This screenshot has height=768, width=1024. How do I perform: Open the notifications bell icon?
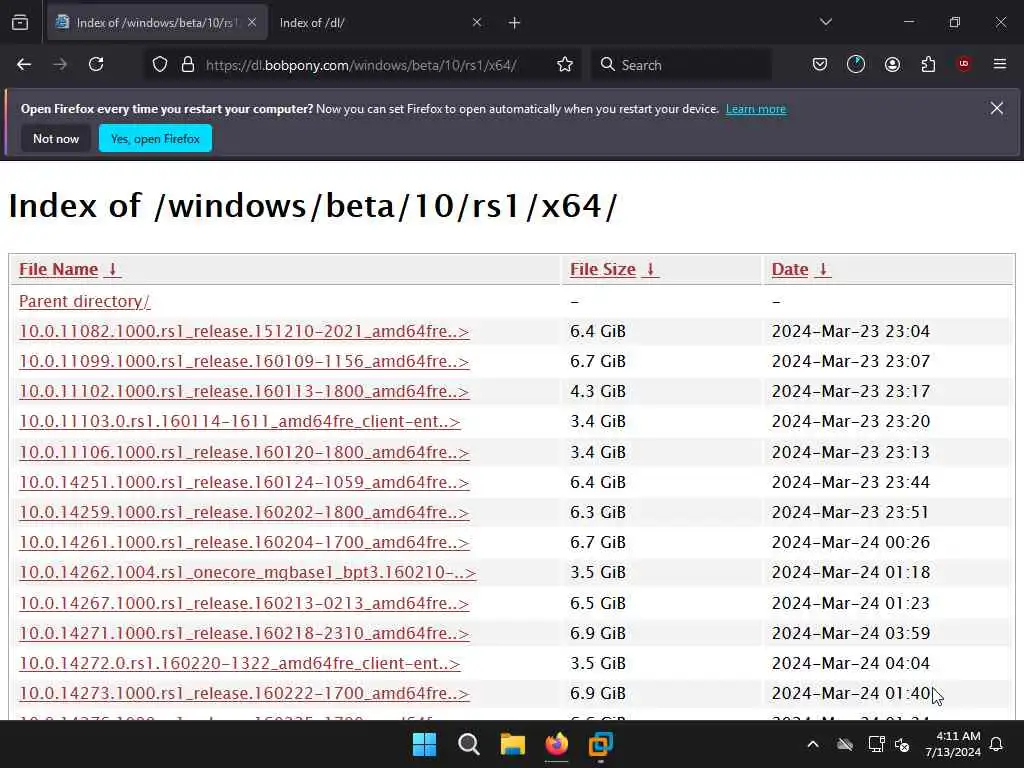click(x=997, y=744)
